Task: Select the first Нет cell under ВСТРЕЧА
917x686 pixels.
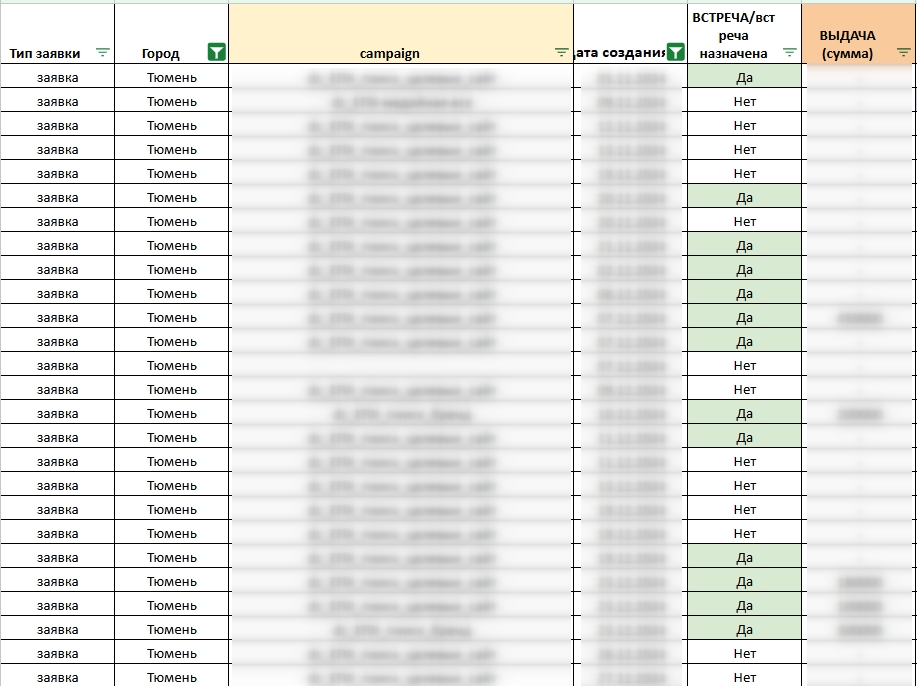Action: [744, 101]
